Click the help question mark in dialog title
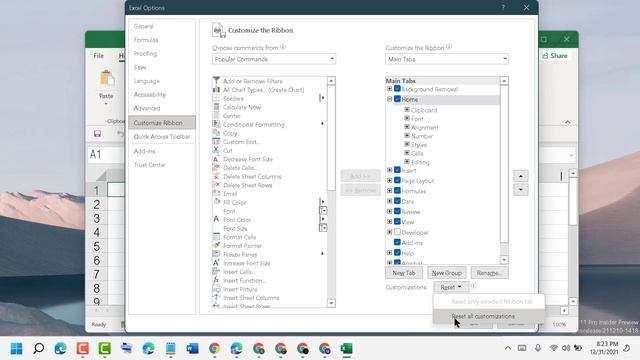The image size is (640, 360). [503, 7]
